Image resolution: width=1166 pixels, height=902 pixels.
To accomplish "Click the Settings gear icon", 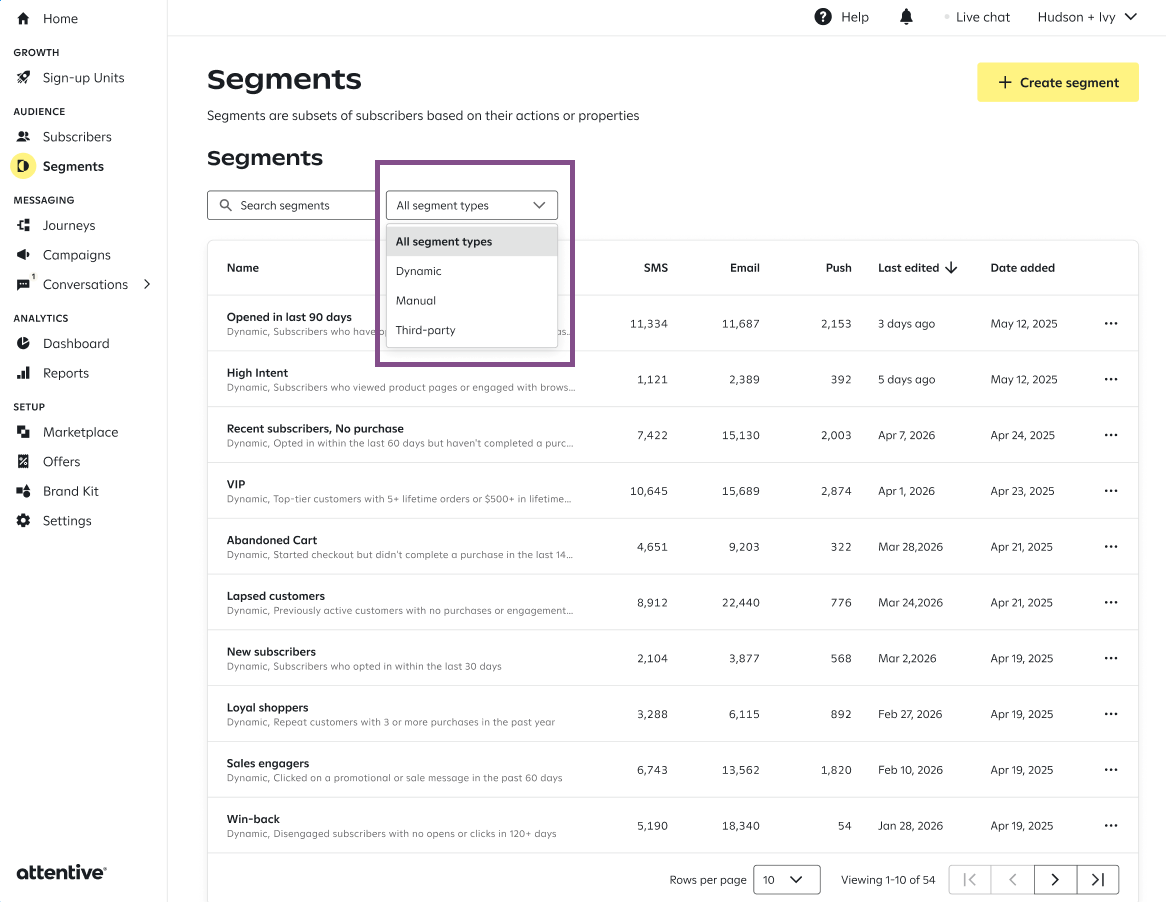I will point(23,521).
